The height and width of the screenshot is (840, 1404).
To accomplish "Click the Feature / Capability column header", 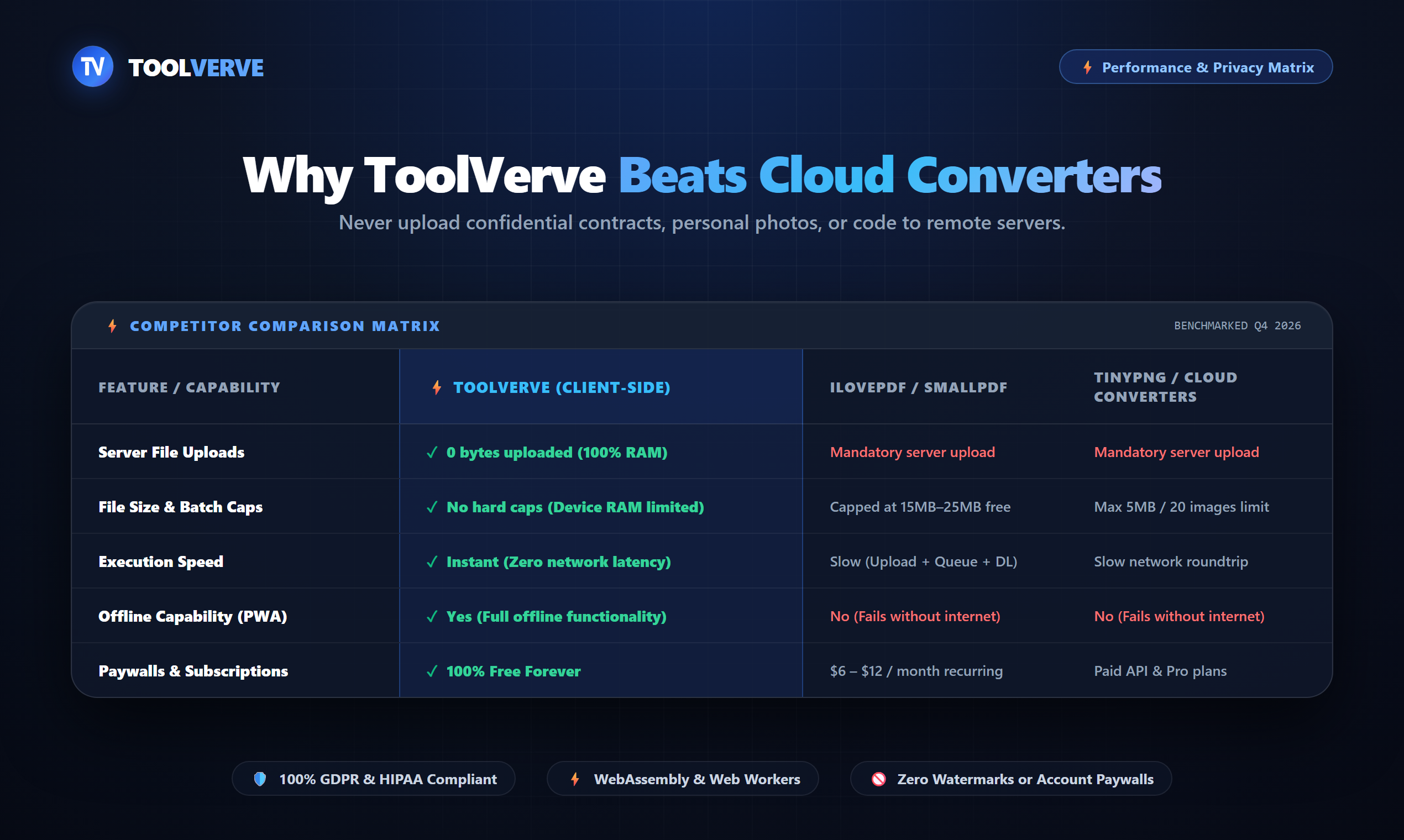I will click(190, 388).
